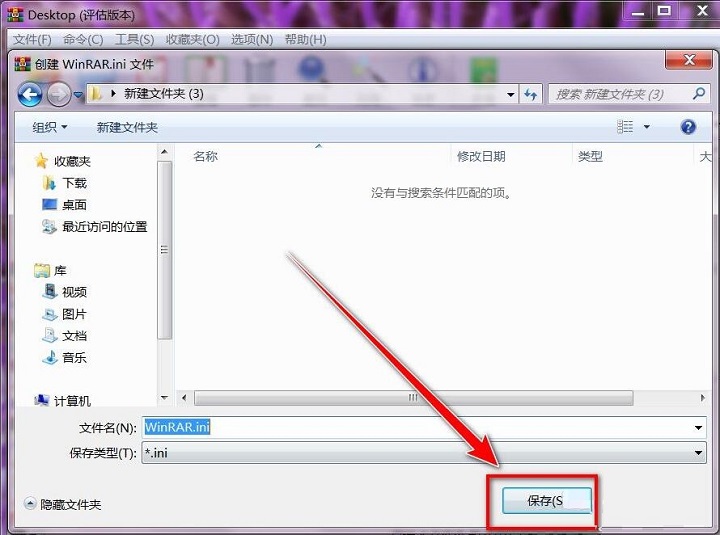Click the 保存 button
The height and width of the screenshot is (535, 720).
pos(546,501)
